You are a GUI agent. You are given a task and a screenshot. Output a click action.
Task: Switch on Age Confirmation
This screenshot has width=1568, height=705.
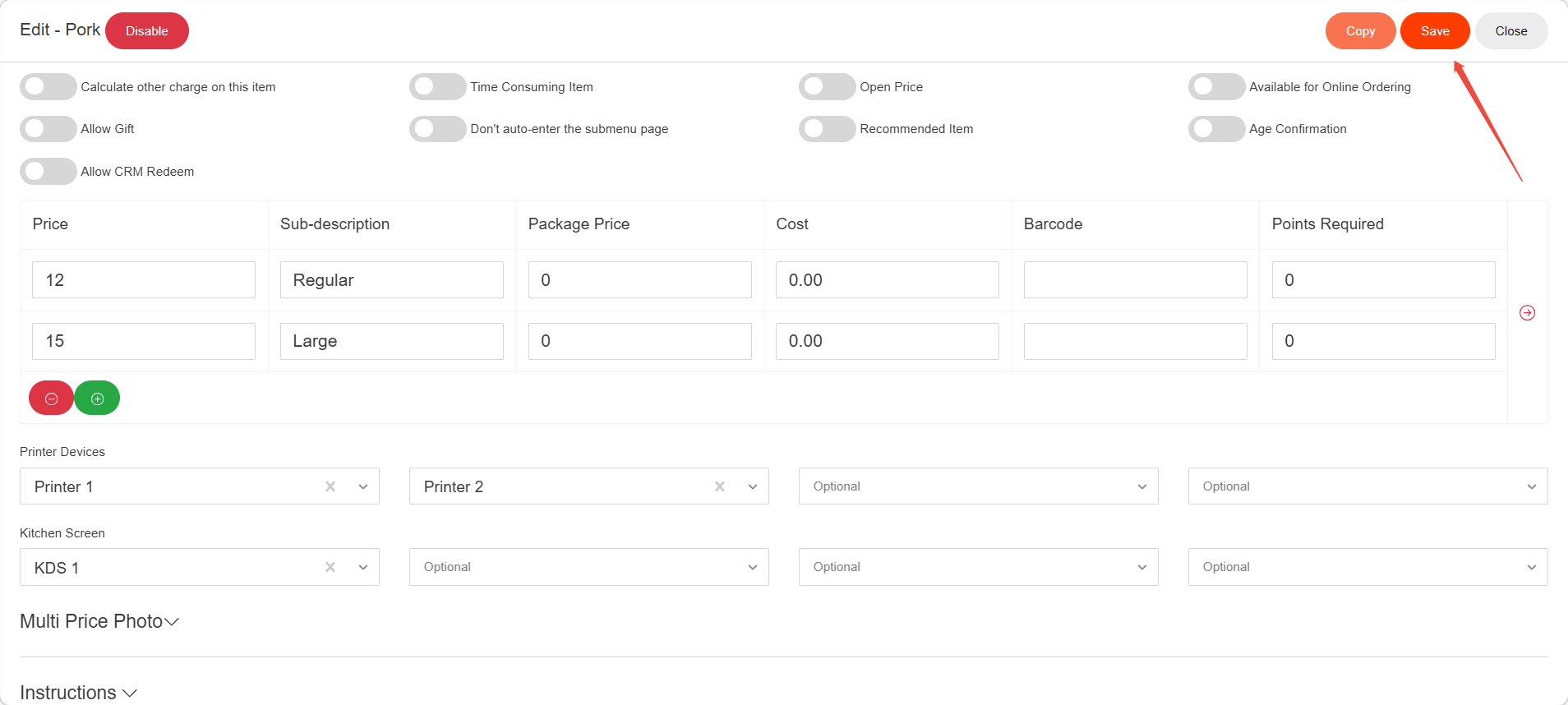pyautogui.click(x=1216, y=129)
